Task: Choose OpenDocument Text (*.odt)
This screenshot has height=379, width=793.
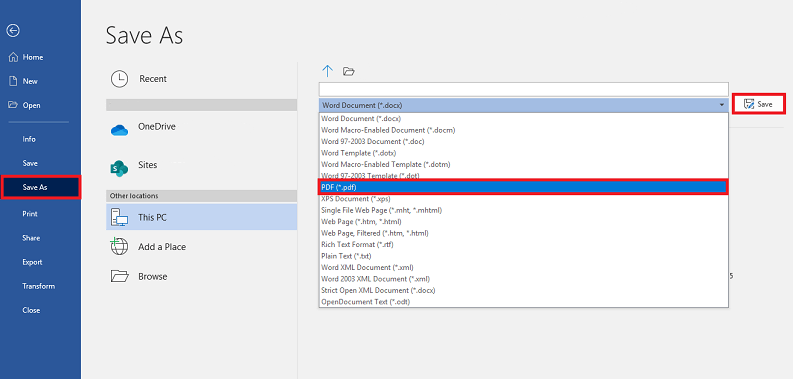Action: tap(523, 302)
